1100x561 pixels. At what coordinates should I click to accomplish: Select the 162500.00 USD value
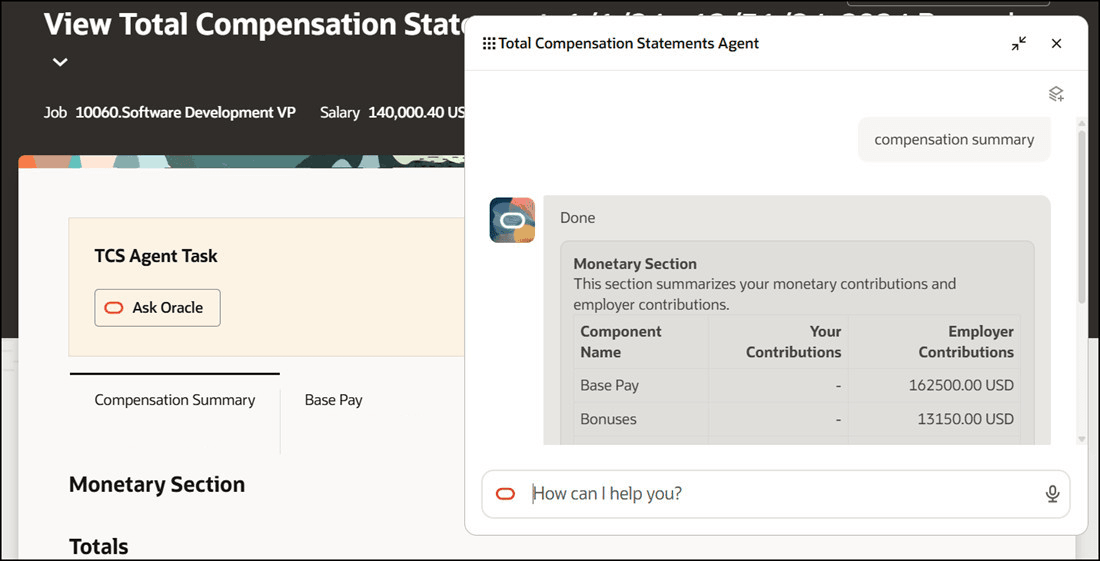[x=961, y=386]
